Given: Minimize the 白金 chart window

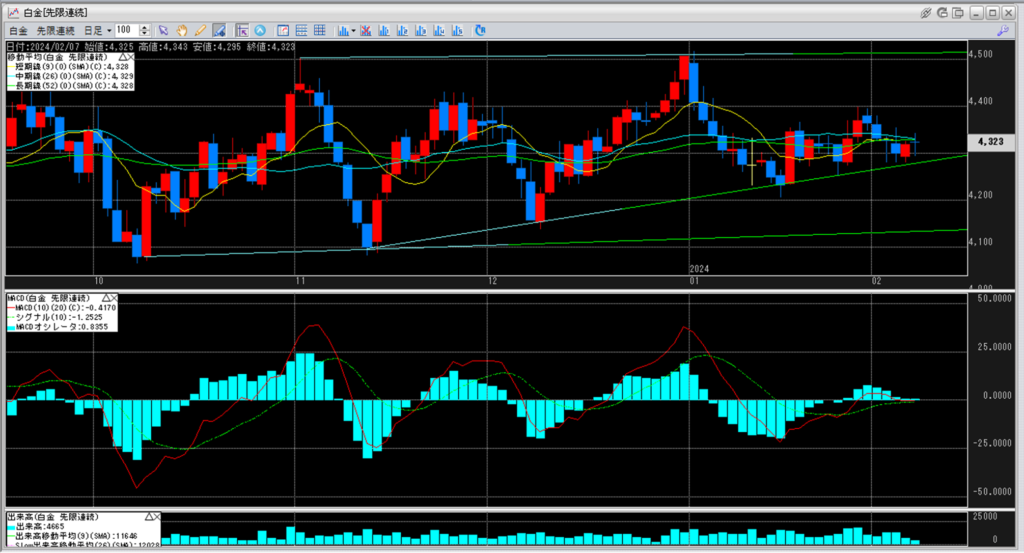Looking at the screenshot, I should pos(977,12).
